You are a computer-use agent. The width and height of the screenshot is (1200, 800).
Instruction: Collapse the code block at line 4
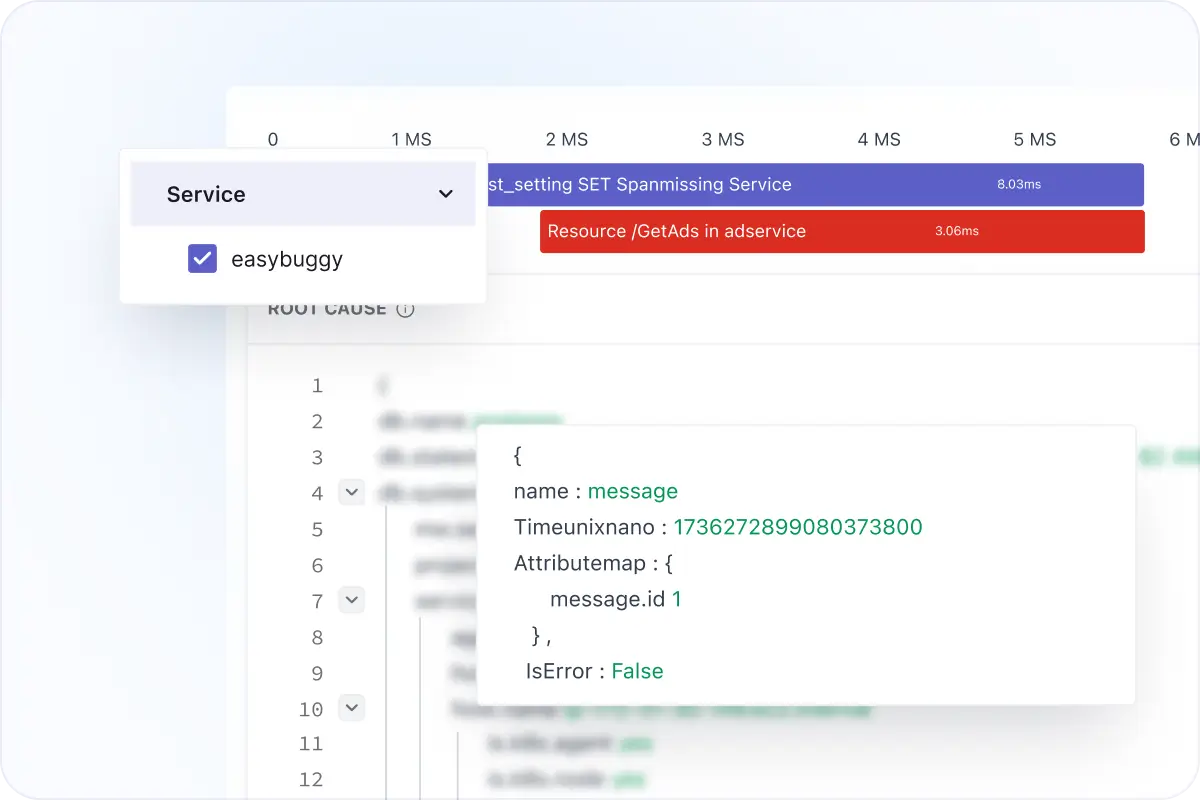351,492
